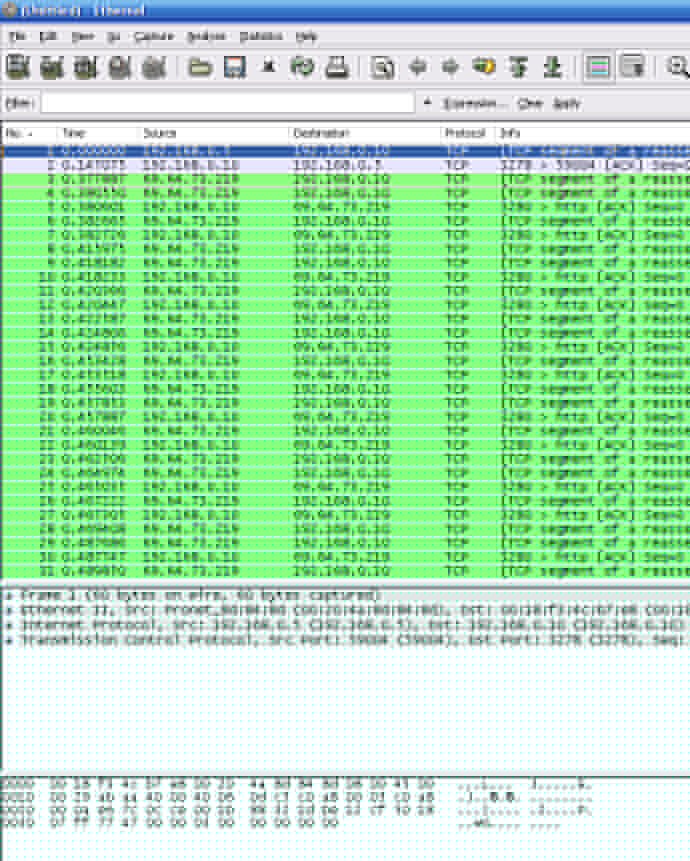The height and width of the screenshot is (861, 690).
Task: Go to the first packet
Action: coord(518,67)
